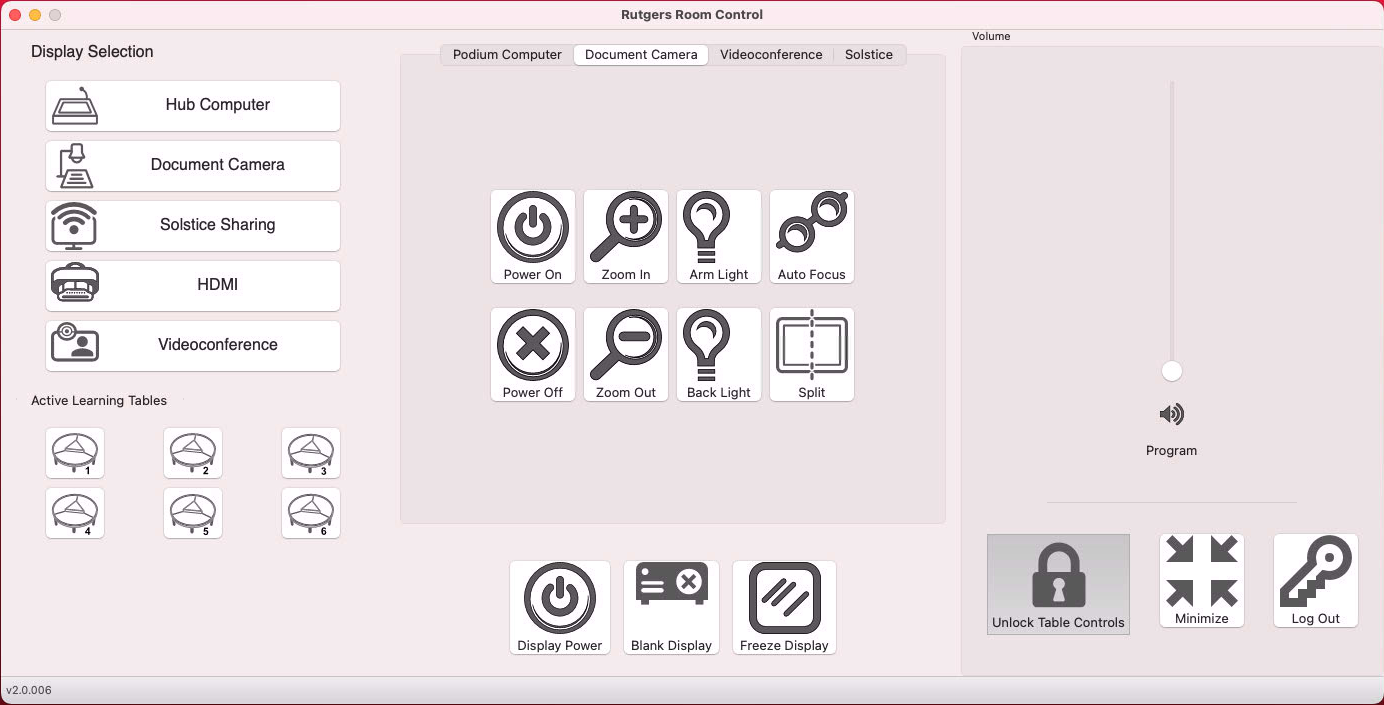
Task: Toggle Display Power
Action: (x=559, y=607)
